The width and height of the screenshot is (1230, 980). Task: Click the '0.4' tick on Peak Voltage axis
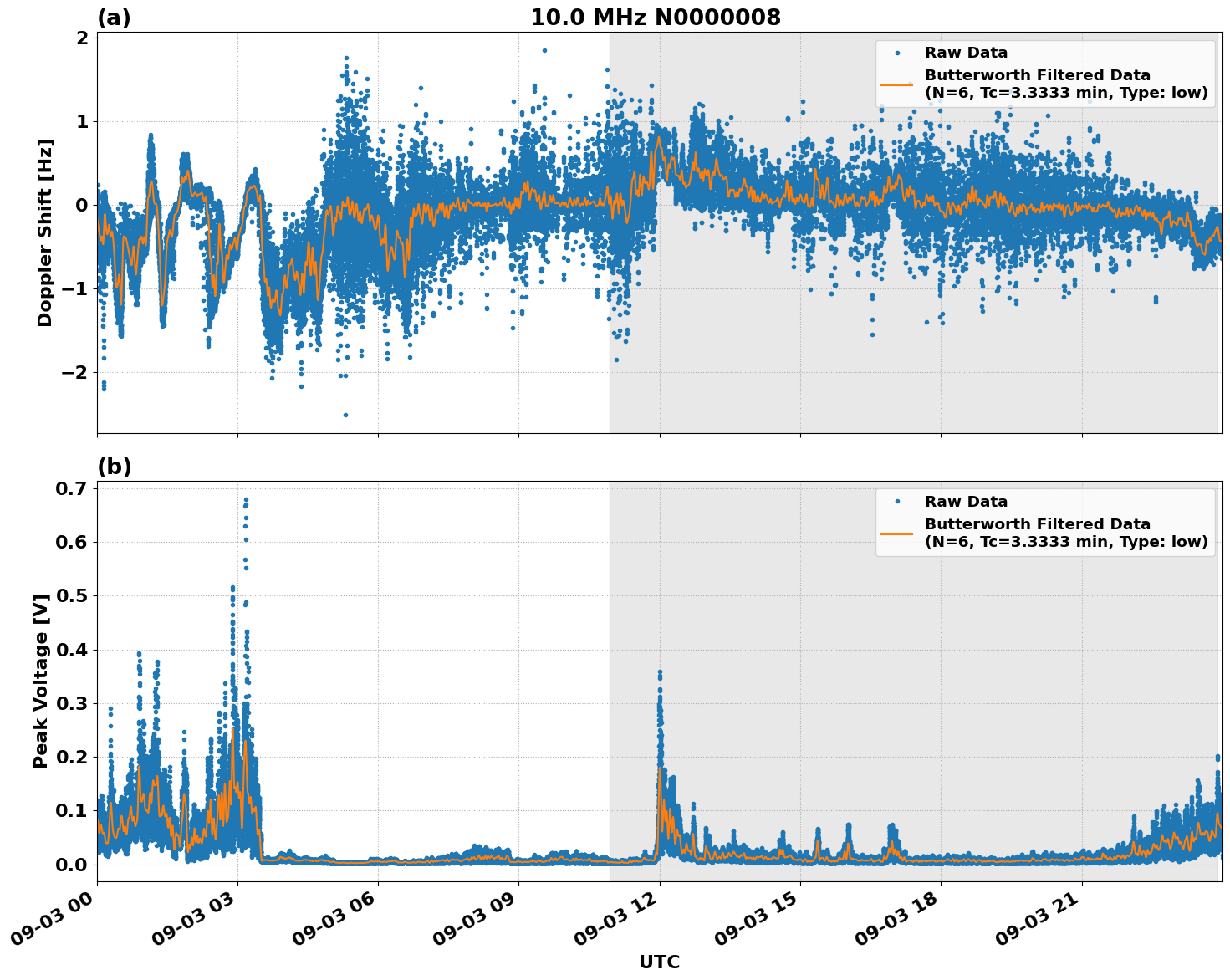[x=73, y=650]
